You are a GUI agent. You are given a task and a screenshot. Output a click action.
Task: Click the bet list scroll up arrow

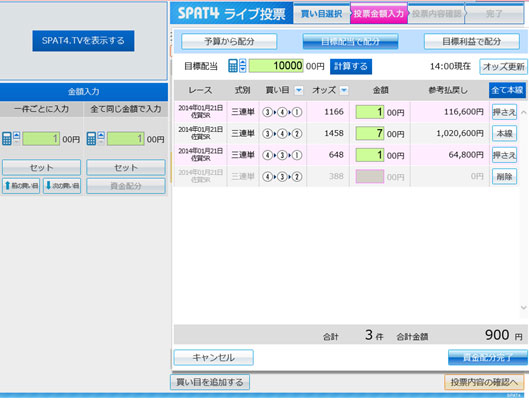(524, 112)
